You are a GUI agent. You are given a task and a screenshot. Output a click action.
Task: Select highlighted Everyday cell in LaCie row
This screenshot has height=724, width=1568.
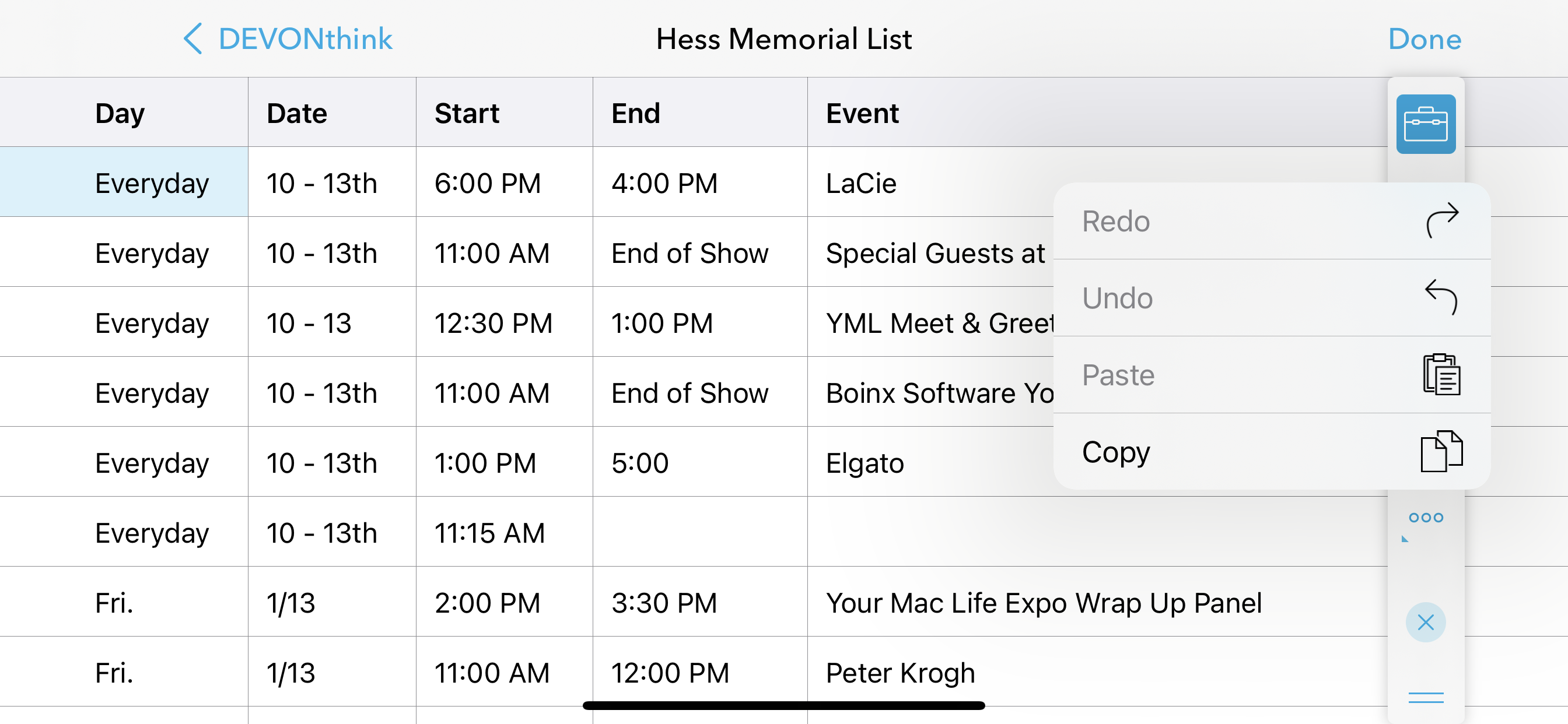124,182
